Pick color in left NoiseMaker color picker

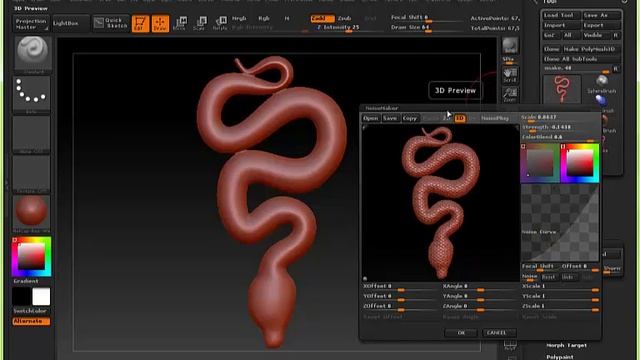(540, 163)
